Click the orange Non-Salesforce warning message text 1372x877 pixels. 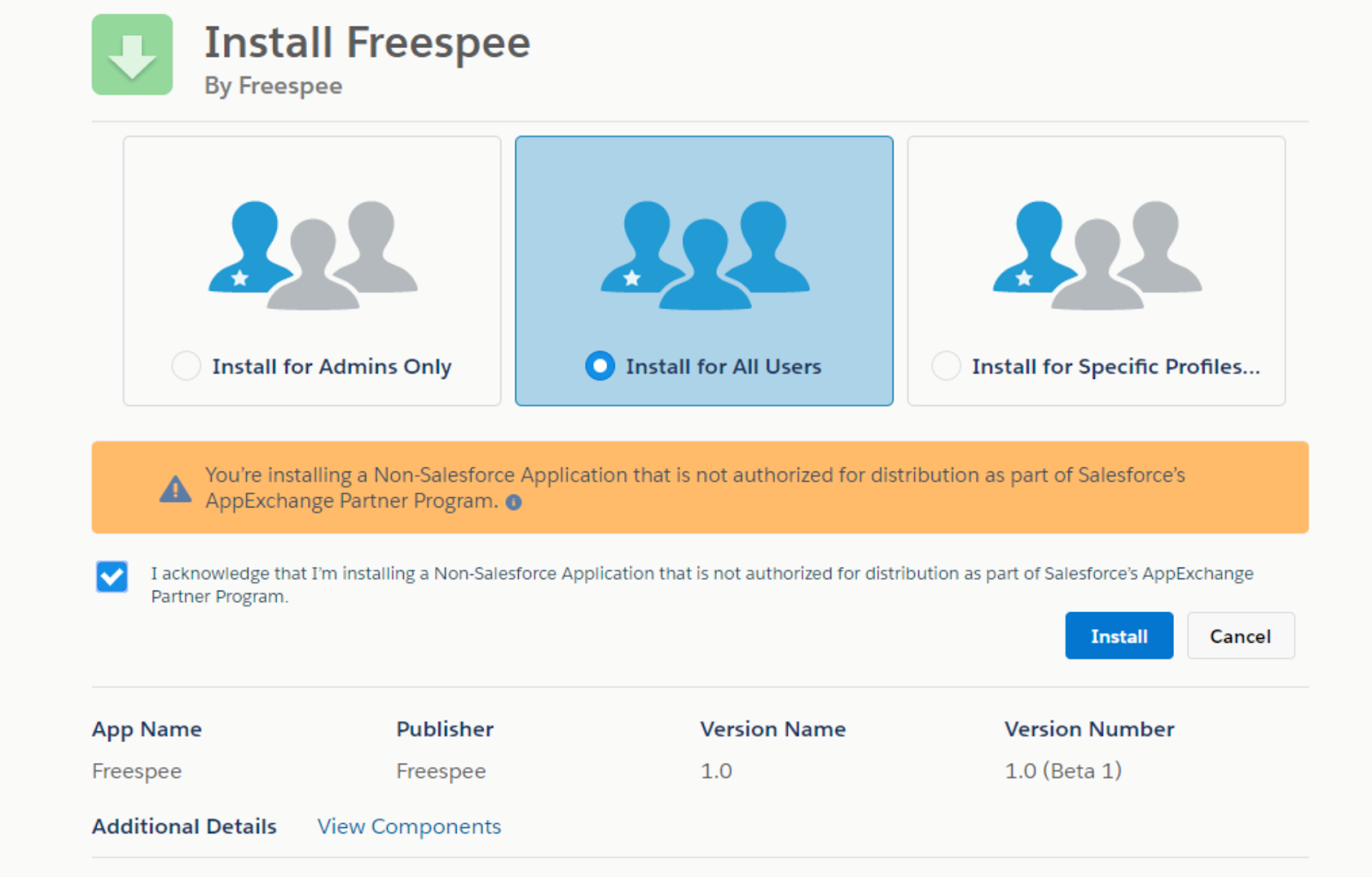pyautogui.click(x=695, y=488)
